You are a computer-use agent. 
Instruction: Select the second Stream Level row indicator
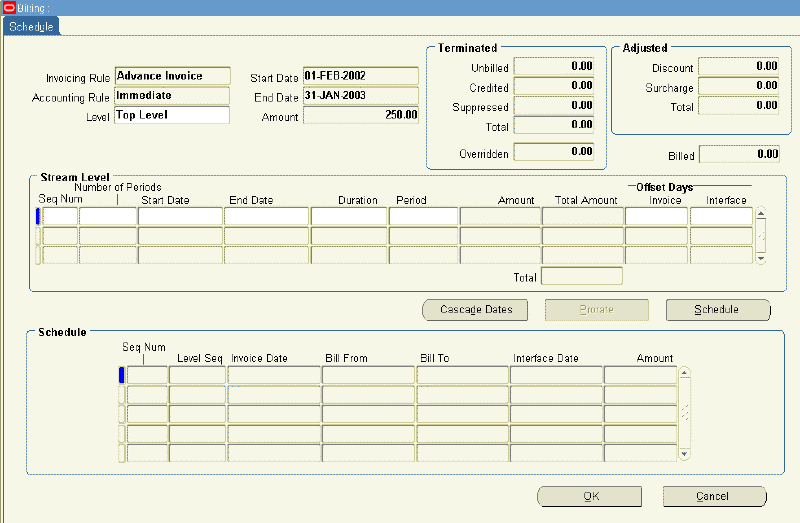pos(38,236)
